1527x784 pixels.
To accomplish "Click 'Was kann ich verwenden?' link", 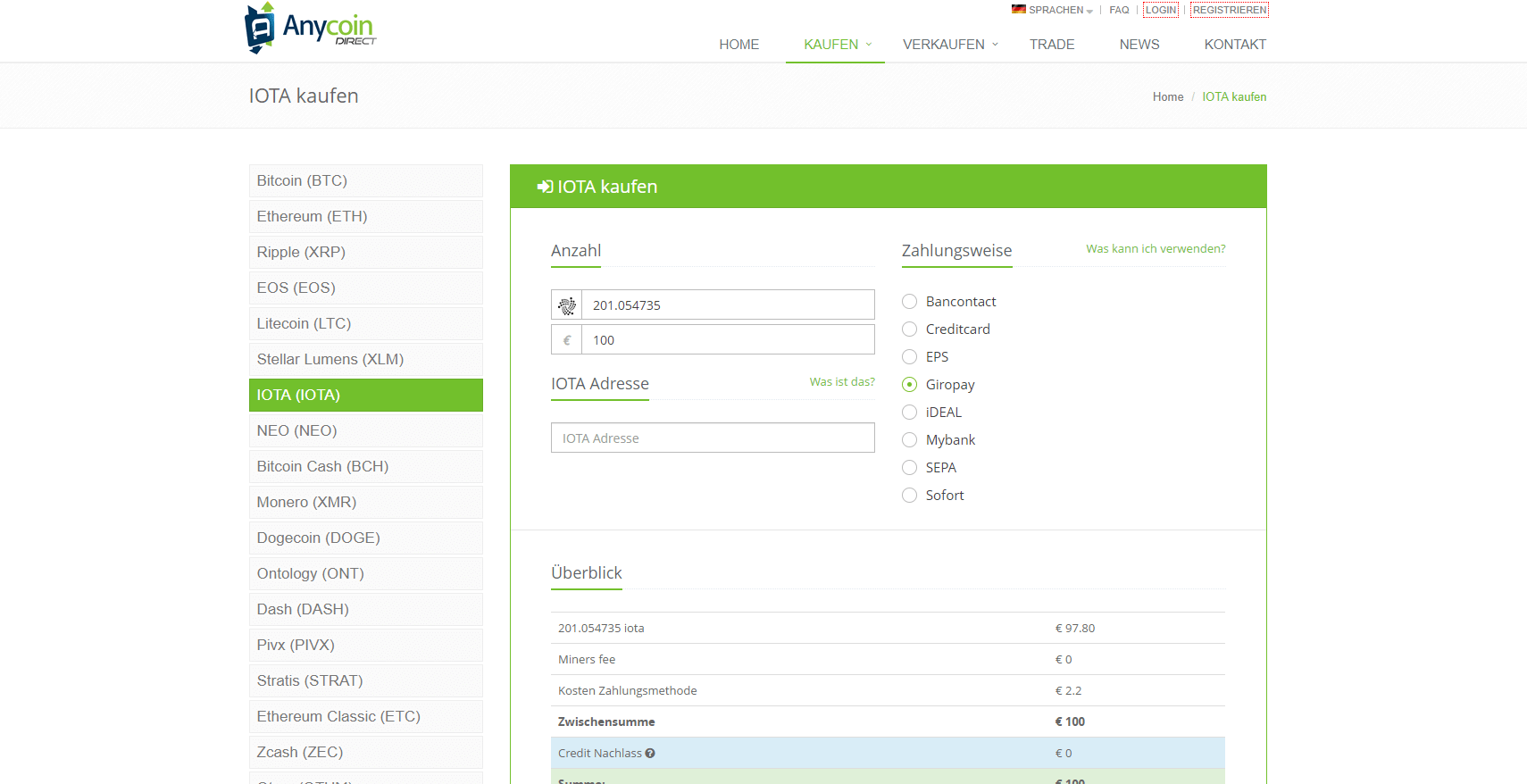I will (x=1156, y=249).
